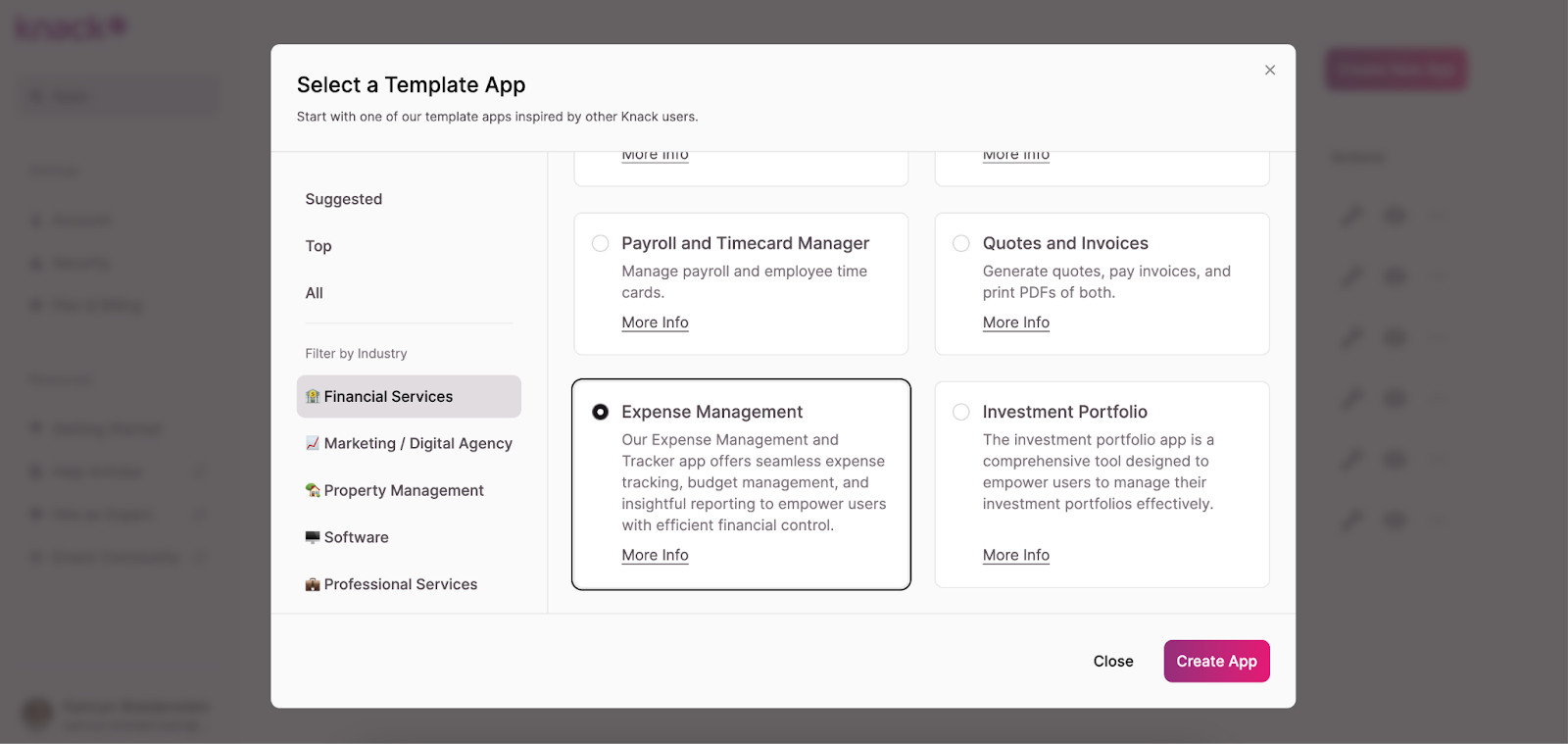Select Investment Portfolio radio button
This screenshot has height=744, width=1568.
[x=961, y=413]
